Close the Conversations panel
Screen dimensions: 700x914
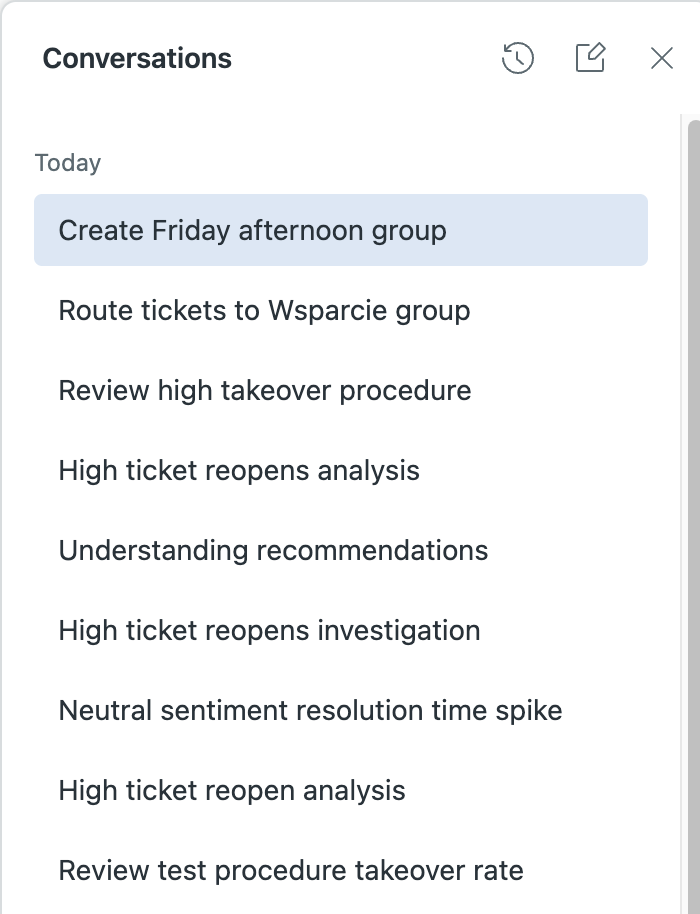tap(662, 59)
